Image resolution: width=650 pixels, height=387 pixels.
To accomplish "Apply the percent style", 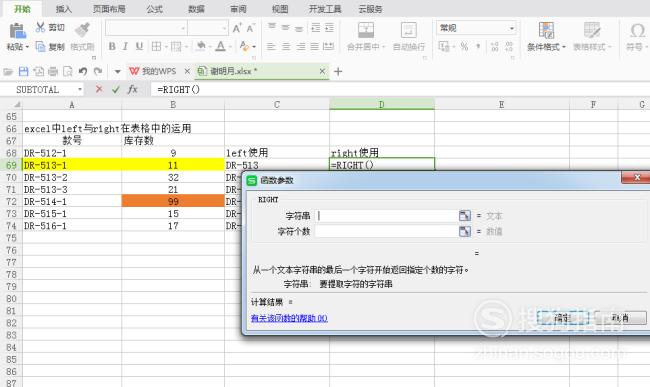I will point(464,46).
